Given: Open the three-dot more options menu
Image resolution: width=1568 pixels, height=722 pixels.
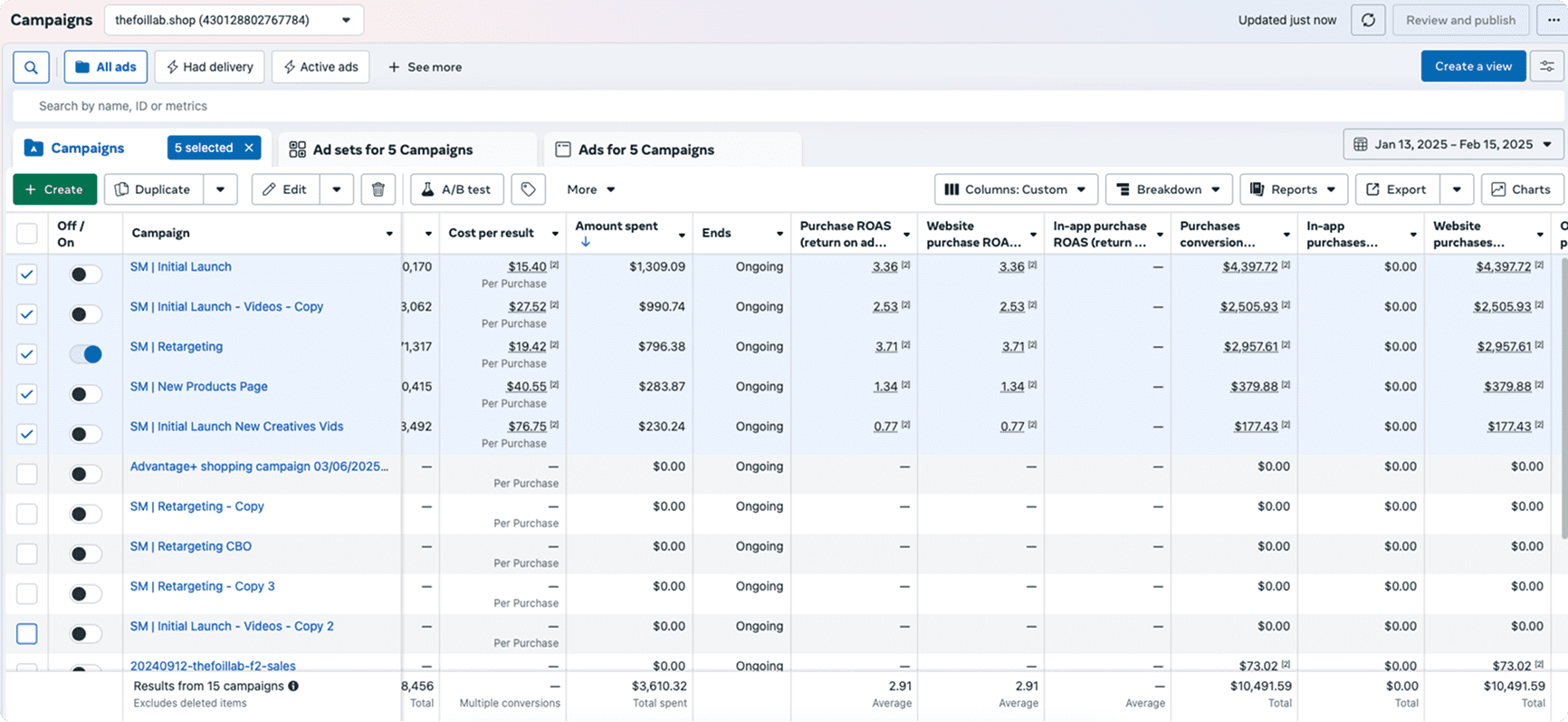Looking at the screenshot, I should coord(1554,20).
